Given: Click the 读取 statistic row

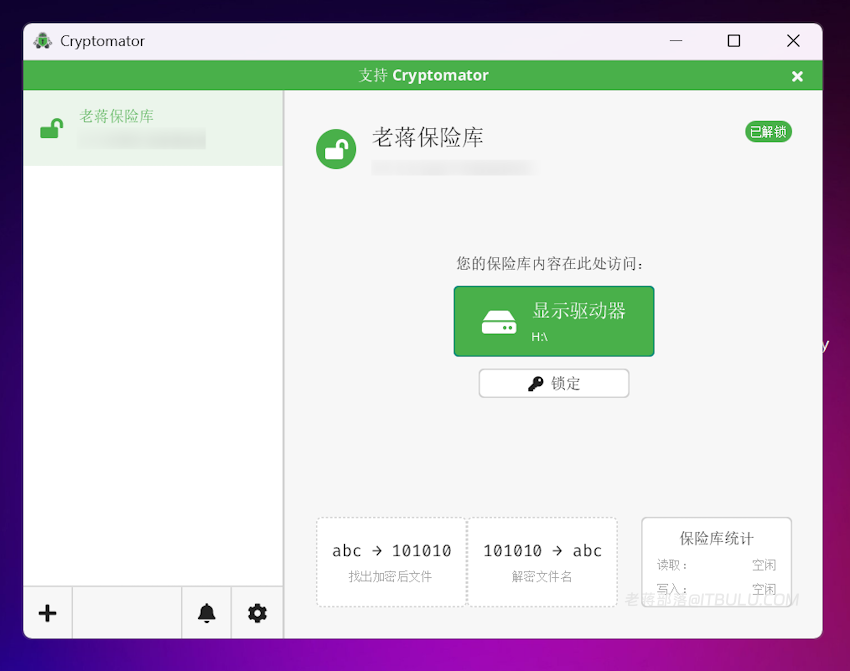Looking at the screenshot, I should coord(716,565).
